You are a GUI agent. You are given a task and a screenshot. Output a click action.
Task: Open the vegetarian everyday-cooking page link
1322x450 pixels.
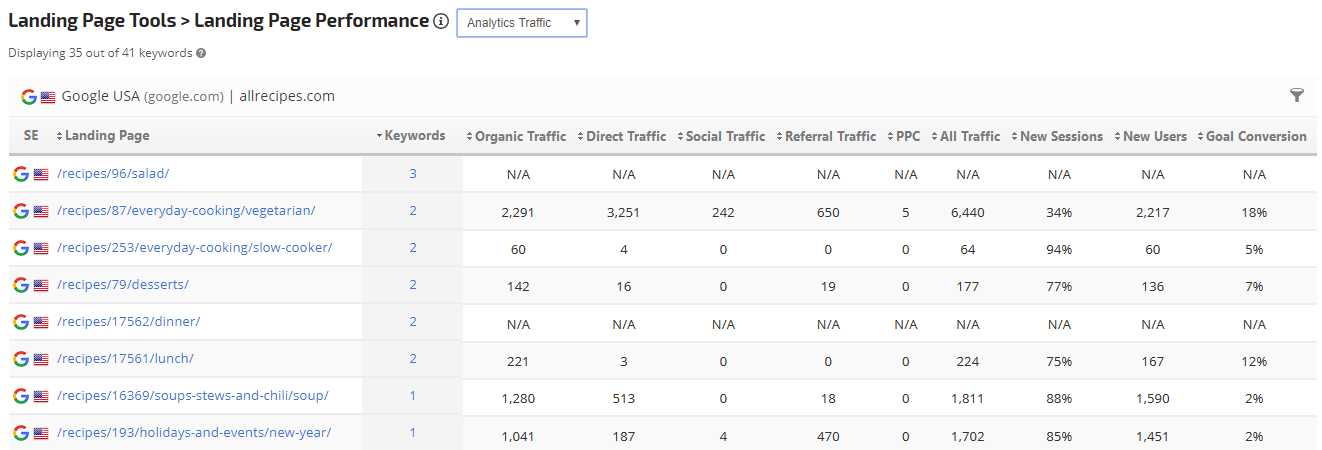pos(186,211)
